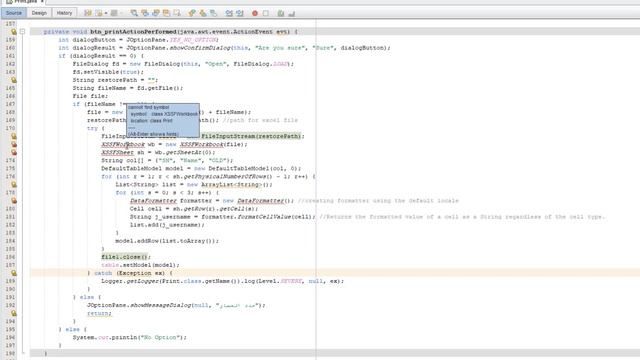Image resolution: width=640 pixels, height=360 pixels.
Task: Click the underlined 'return;' statement
Action: (x=99, y=313)
